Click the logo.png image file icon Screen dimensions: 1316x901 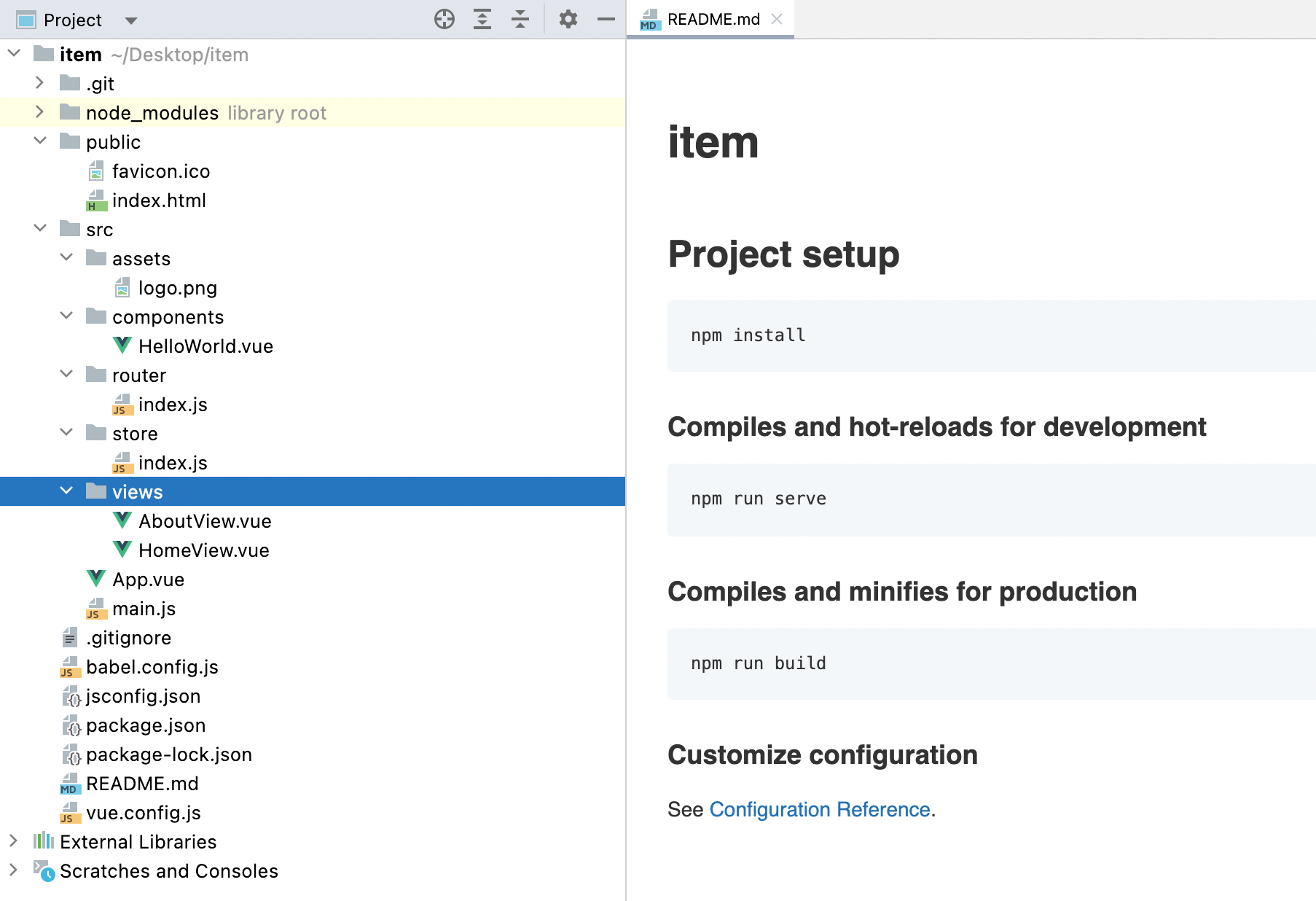(122, 288)
